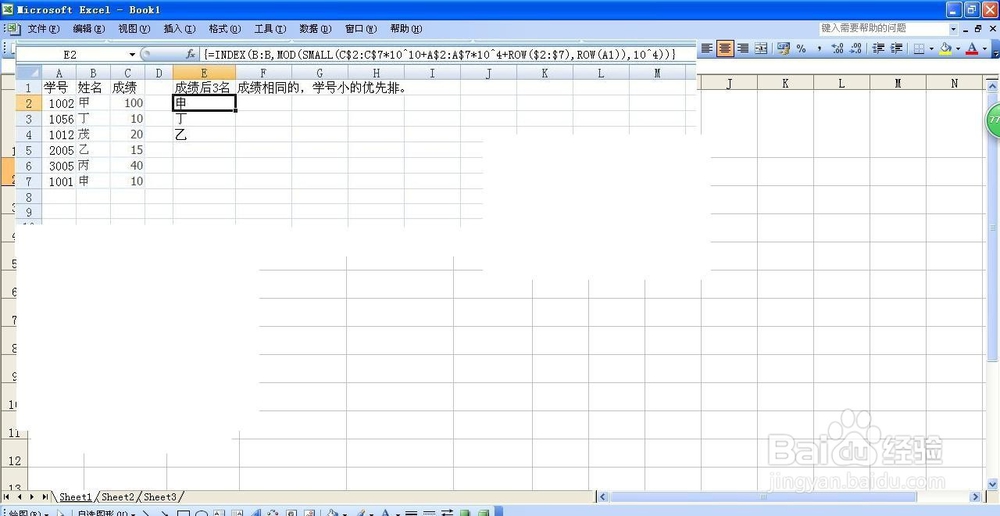Viewport: 1000px width, 516px height.
Task: Click the Excel workbook icon beside 文件
Action: coord(14,28)
